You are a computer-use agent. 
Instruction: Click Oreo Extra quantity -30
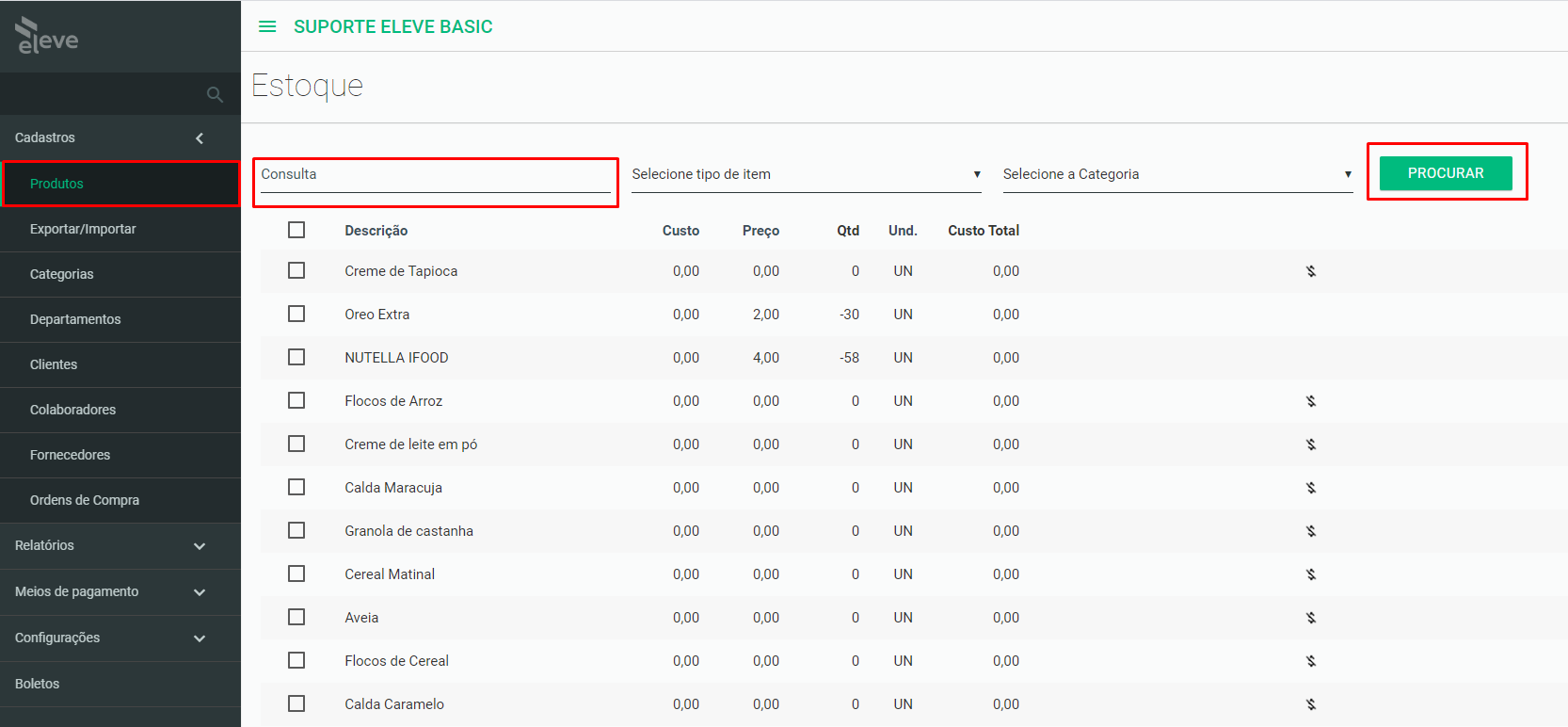click(849, 315)
